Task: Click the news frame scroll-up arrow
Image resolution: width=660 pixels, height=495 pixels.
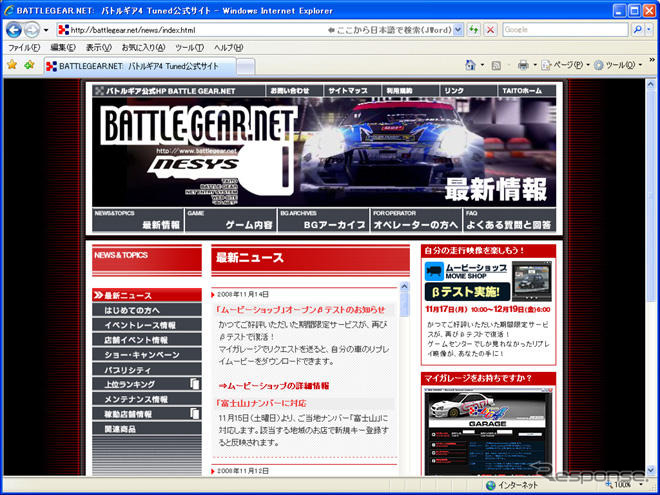Action: click(x=404, y=287)
